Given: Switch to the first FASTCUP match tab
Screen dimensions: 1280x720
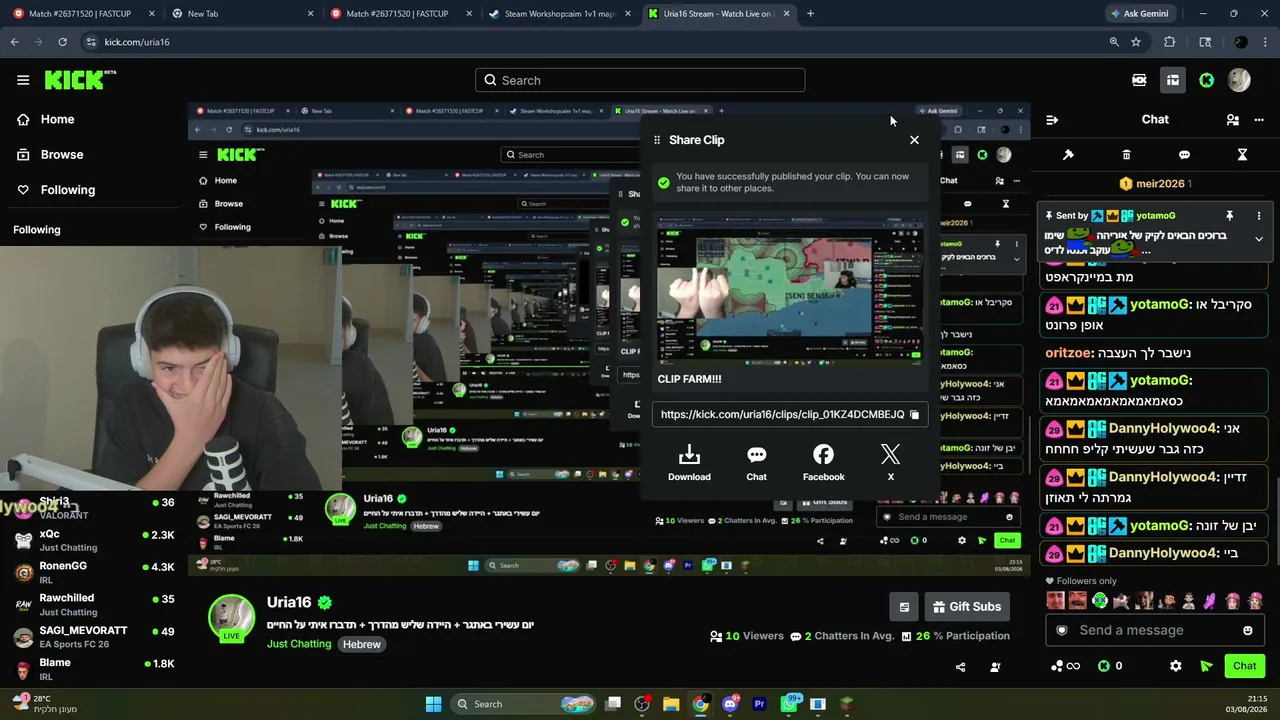Looking at the screenshot, I should pos(82,14).
